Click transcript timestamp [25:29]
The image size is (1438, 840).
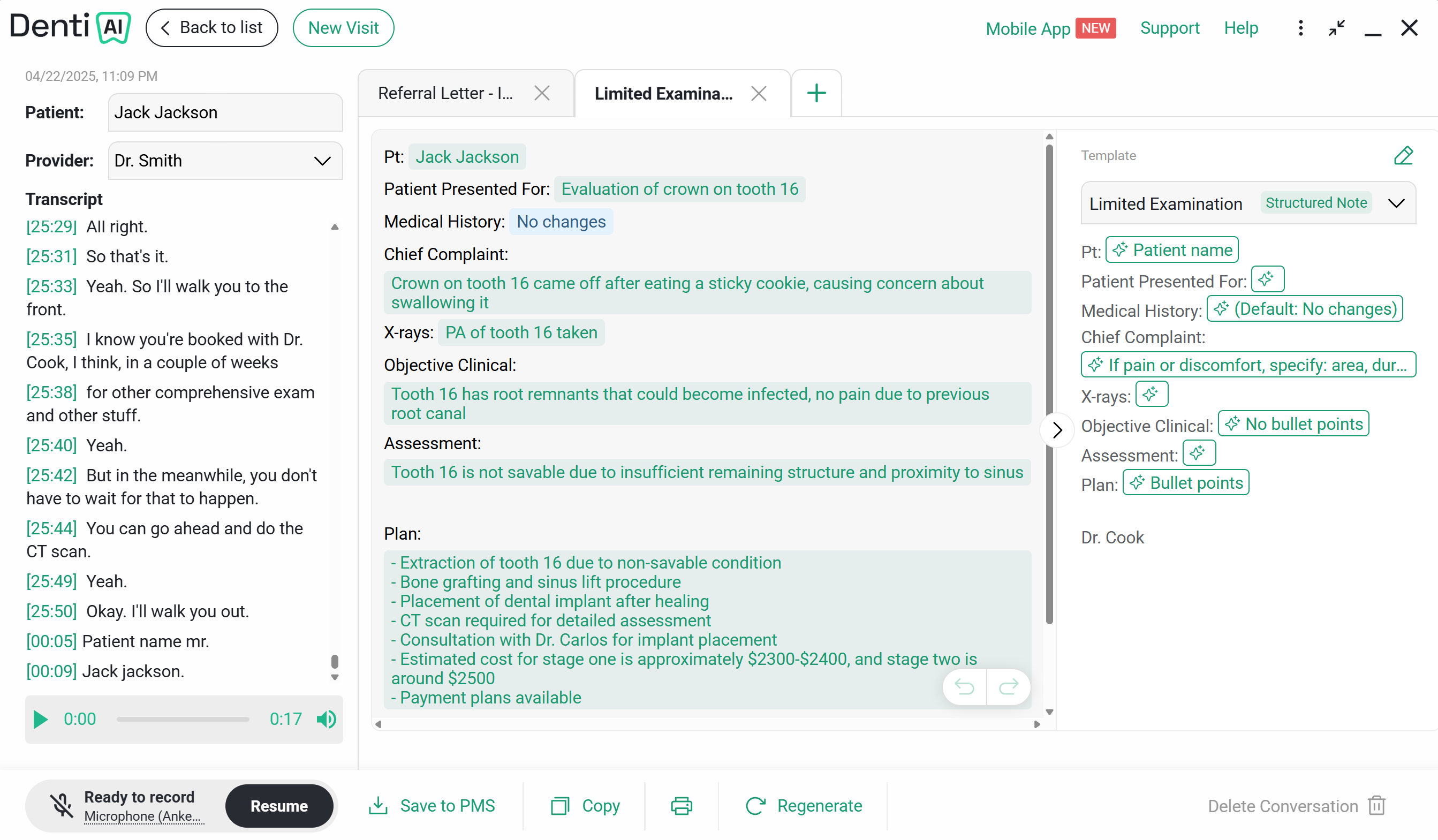(51, 226)
